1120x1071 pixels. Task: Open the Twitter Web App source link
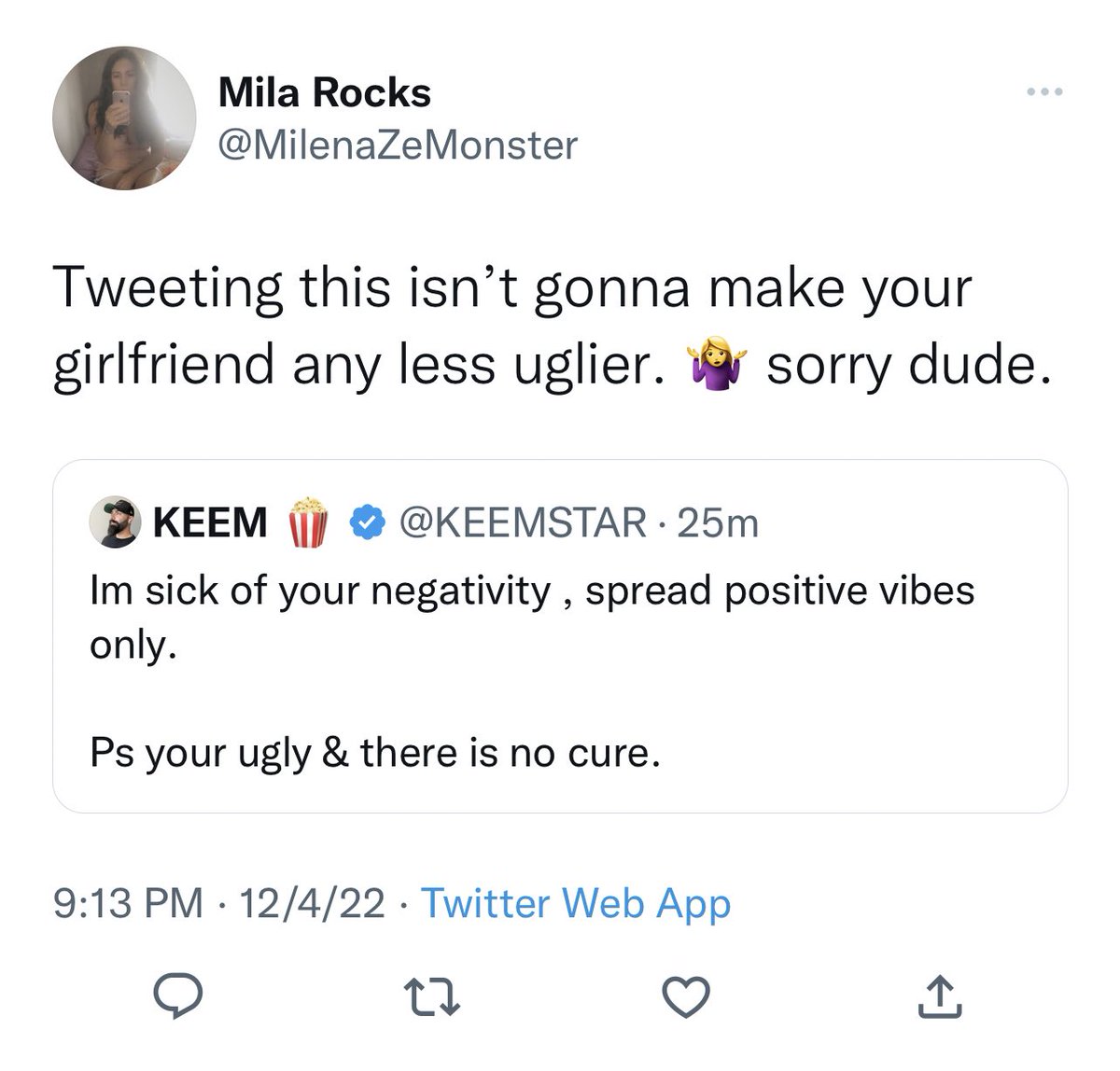576,903
